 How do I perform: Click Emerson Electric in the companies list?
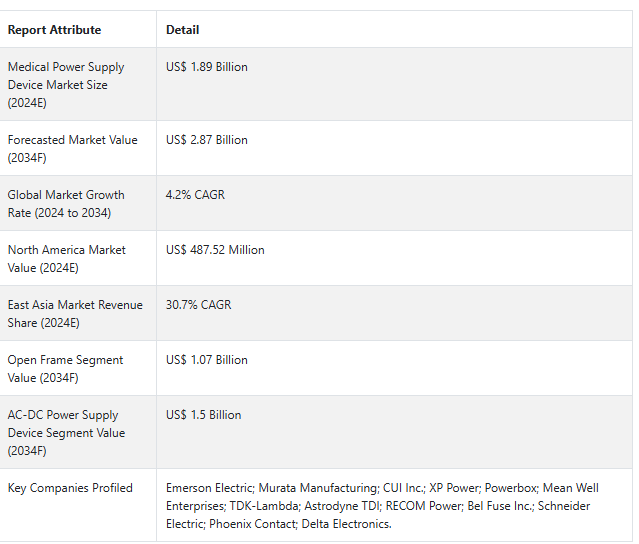point(209,488)
